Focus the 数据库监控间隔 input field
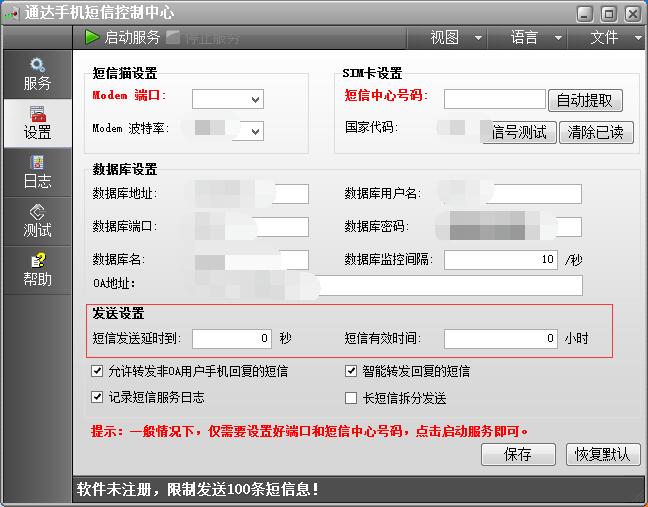648x507 pixels. 501,260
